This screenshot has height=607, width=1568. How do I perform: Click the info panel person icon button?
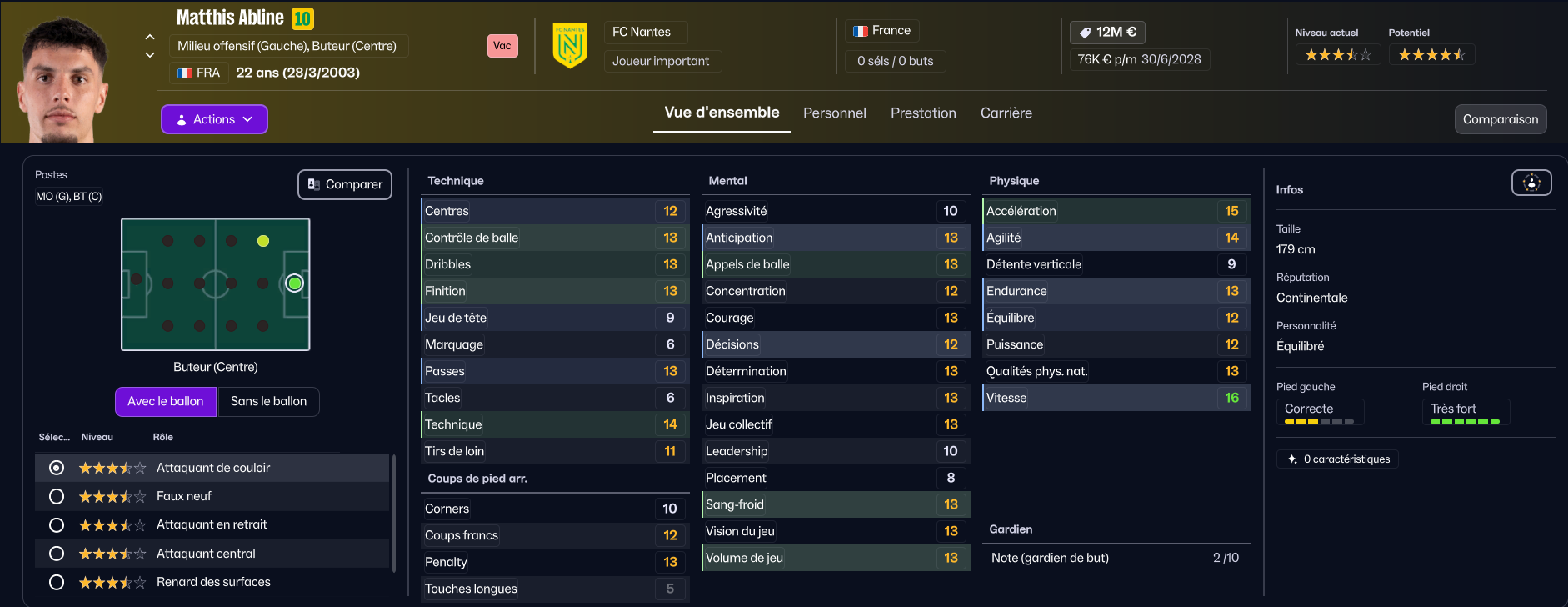(1531, 183)
